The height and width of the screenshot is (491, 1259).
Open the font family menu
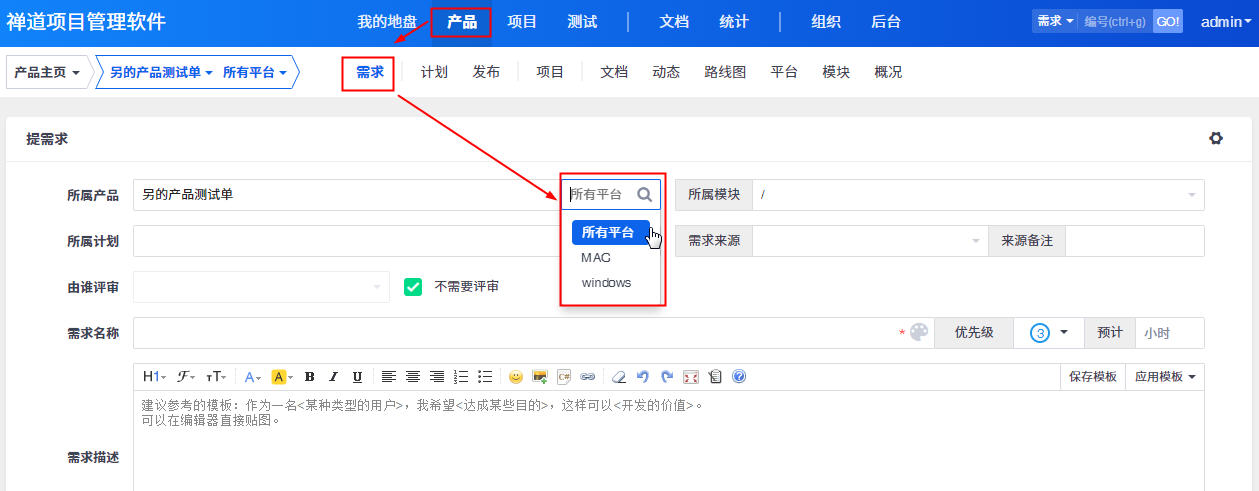tap(186, 377)
